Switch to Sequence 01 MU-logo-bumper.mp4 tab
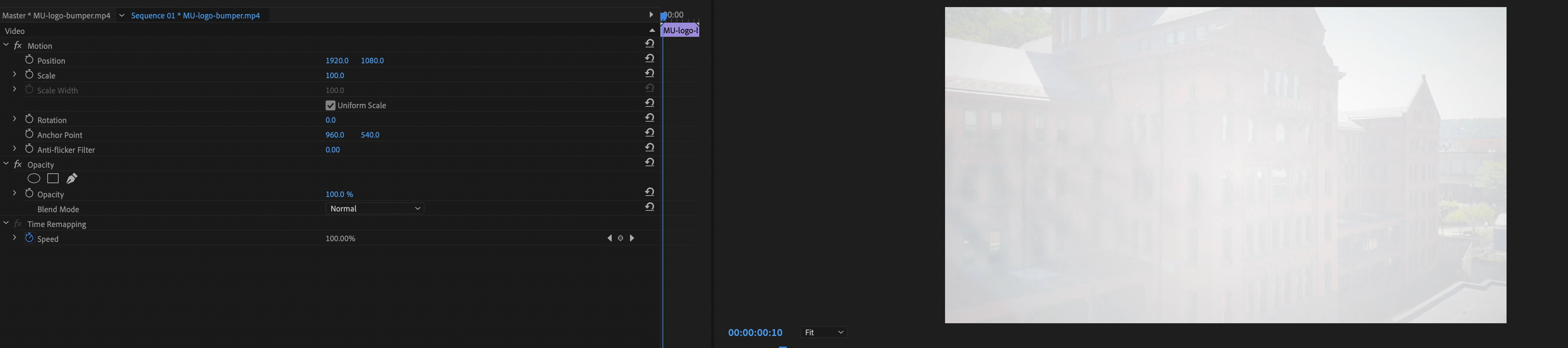Screen dimensions: 1568x348 (195, 15)
